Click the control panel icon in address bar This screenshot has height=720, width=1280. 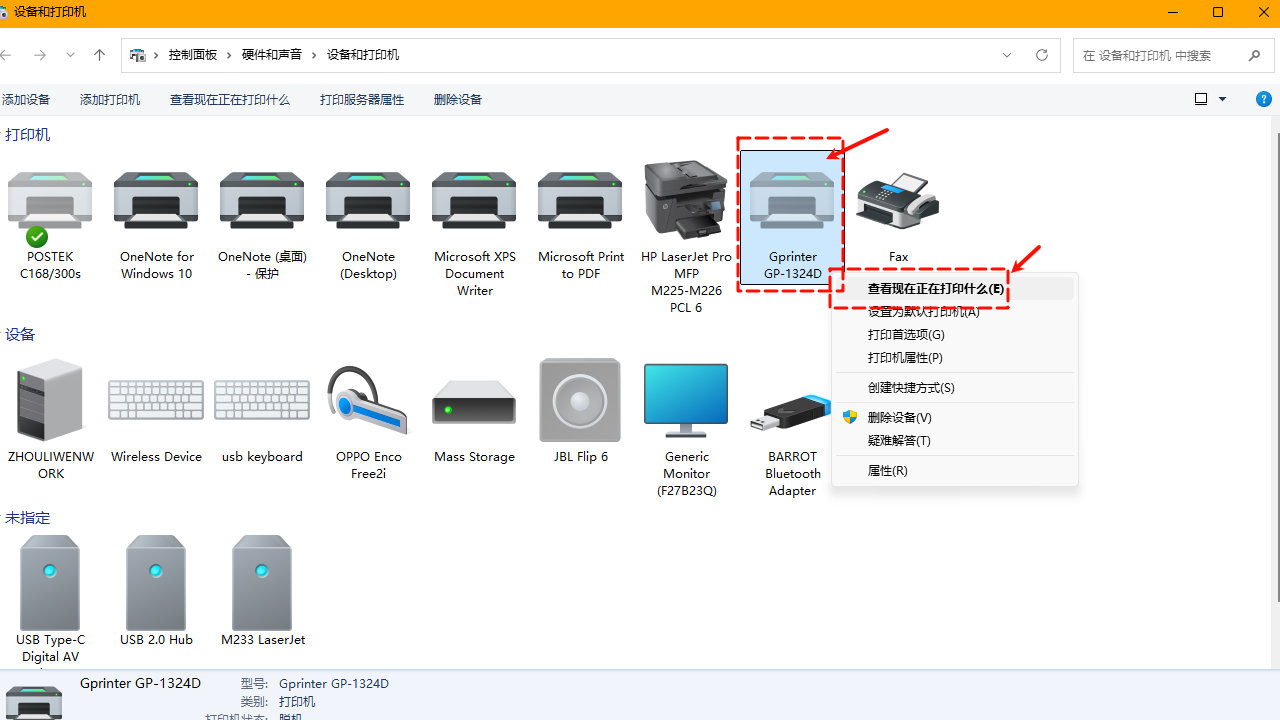click(137, 55)
